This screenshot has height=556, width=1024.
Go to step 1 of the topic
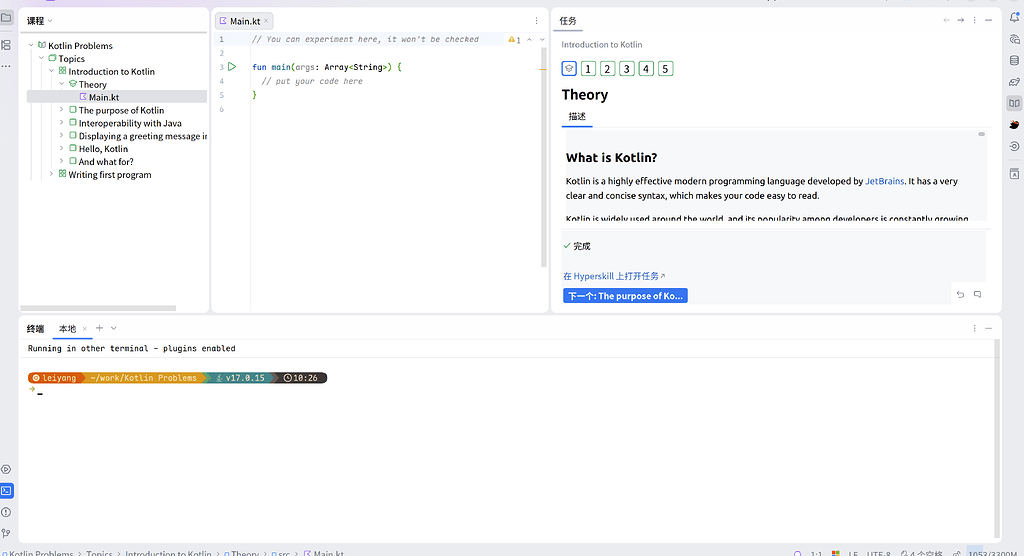click(x=588, y=69)
